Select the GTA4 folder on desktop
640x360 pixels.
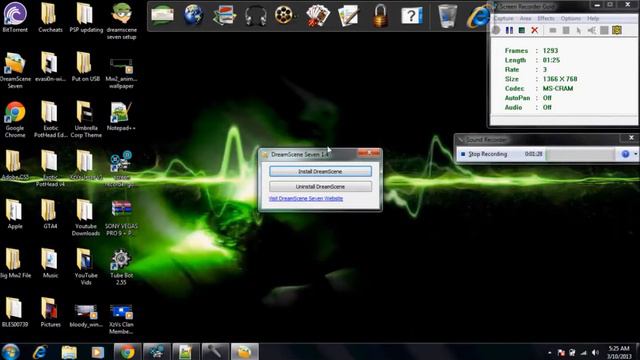pos(50,214)
